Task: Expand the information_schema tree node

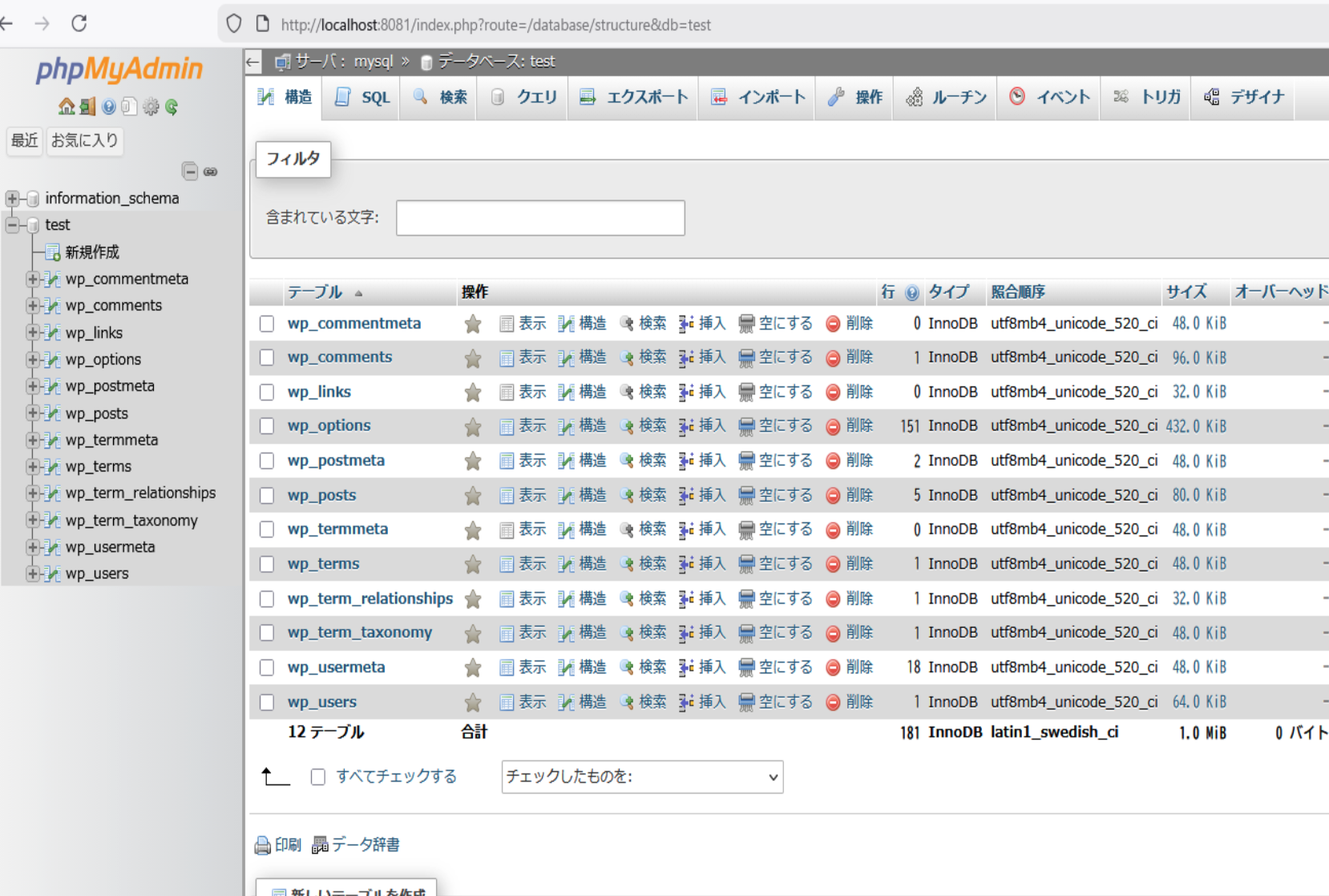Action: pos(11,198)
